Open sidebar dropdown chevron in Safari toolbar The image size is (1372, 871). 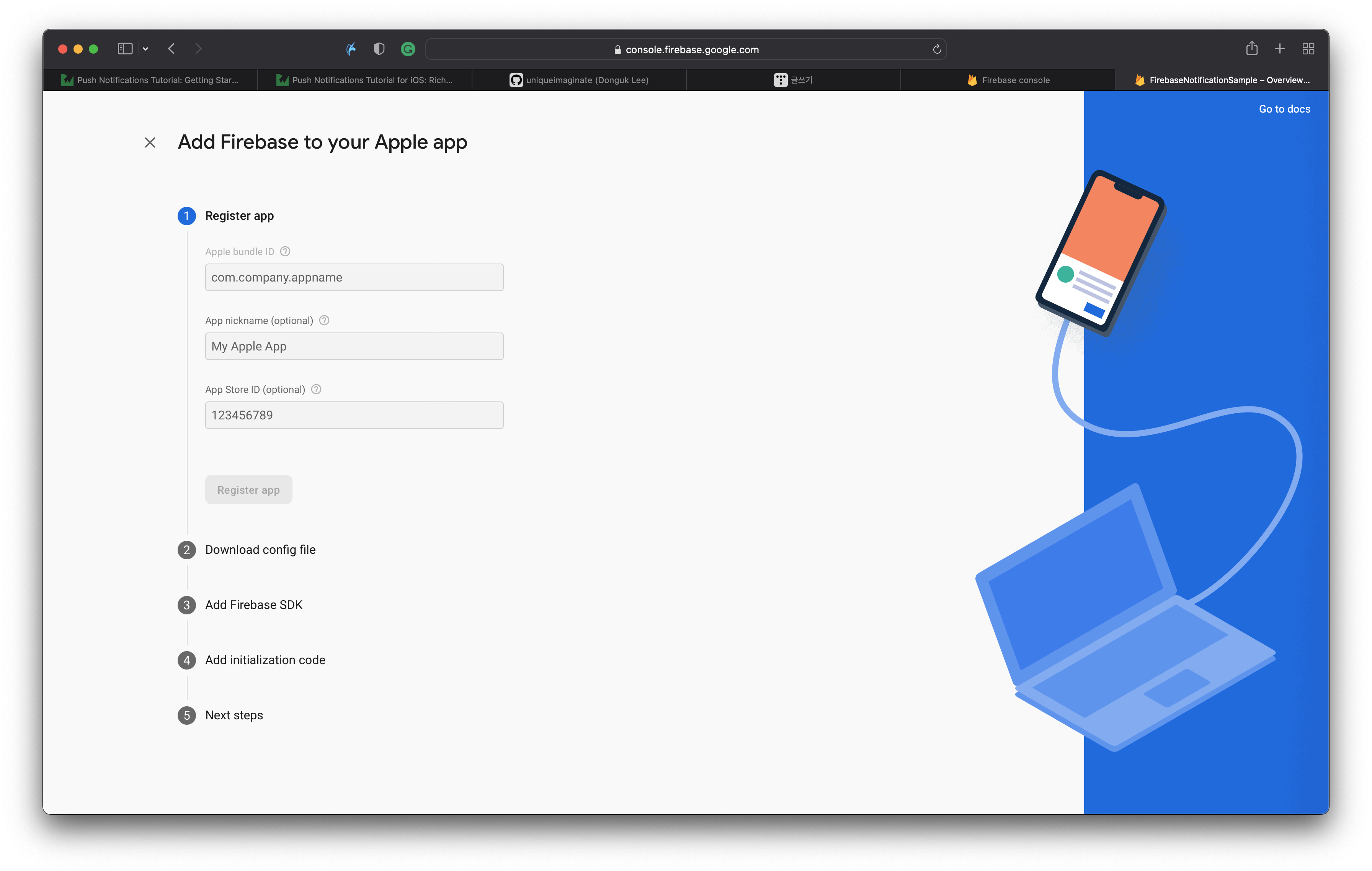(146, 49)
